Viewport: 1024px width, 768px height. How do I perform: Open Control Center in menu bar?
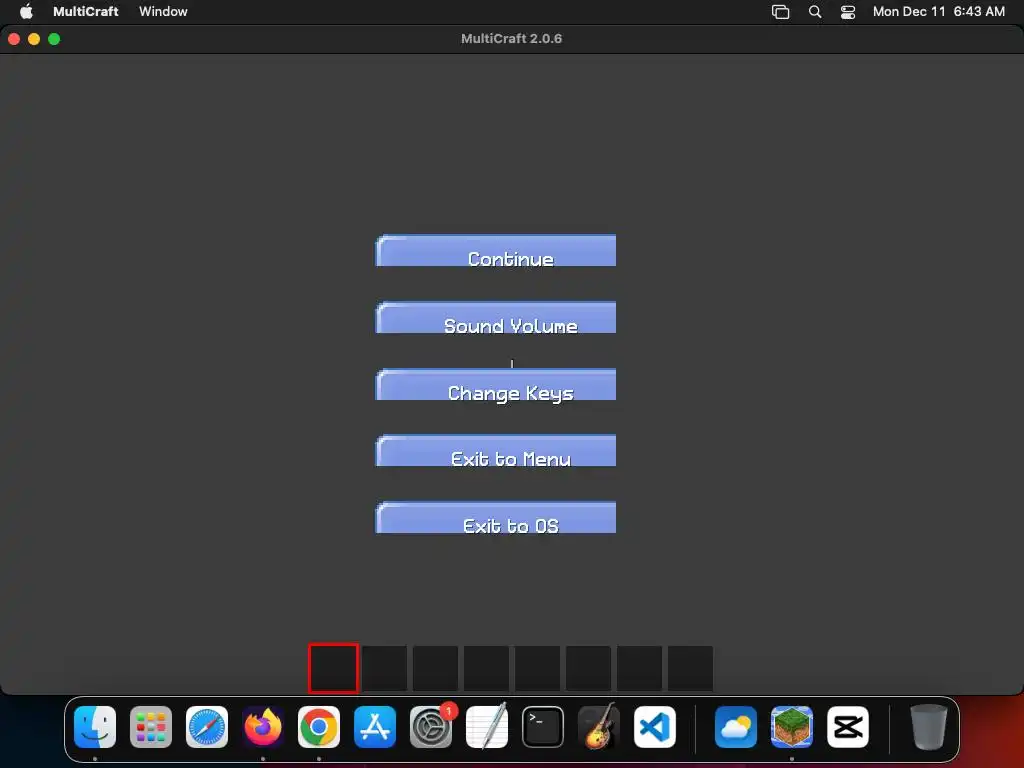[x=848, y=11]
